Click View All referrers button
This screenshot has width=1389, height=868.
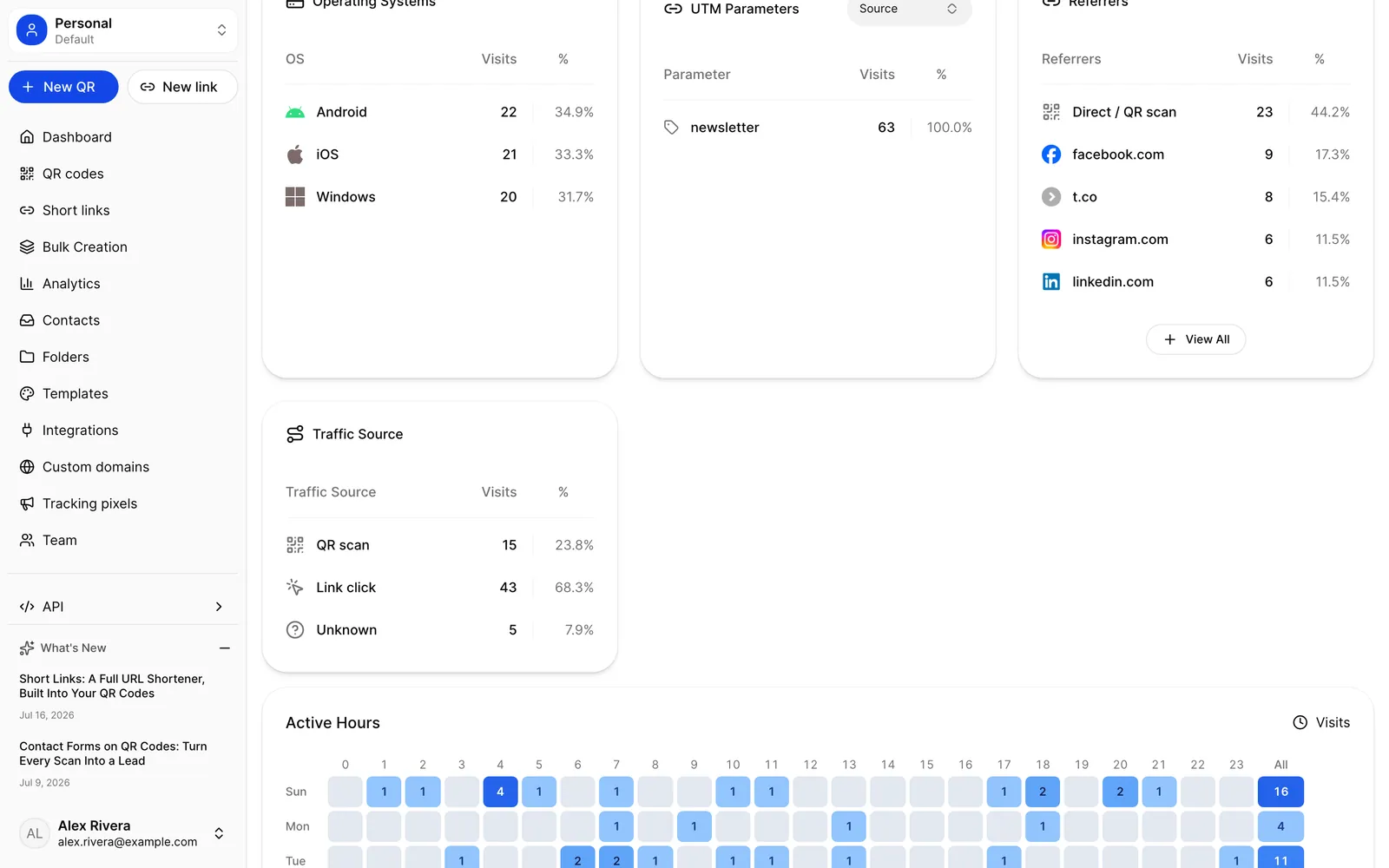tap(1195, 339)
